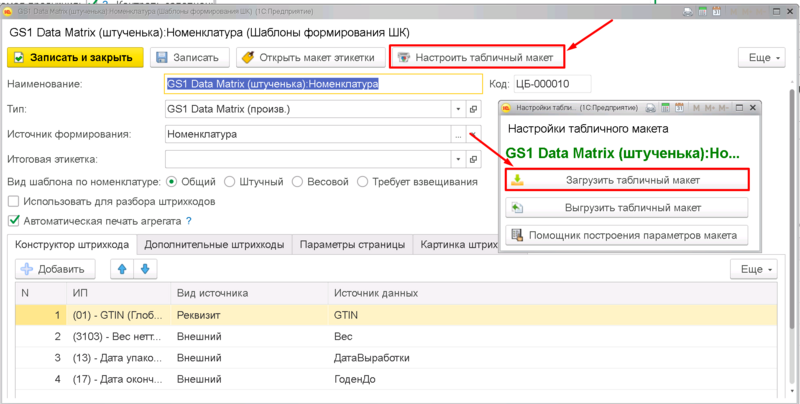800x404 pixels.
Task: Open Помощник построения параметров макета
Action: (627, 236)
